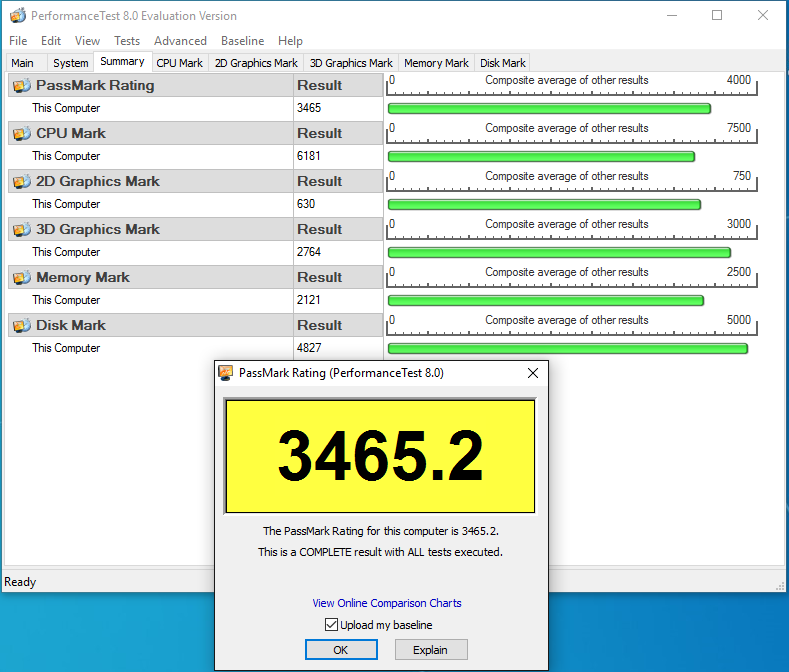
Task: Click the 2D Graphics Mark green bar
Action: pyautogui.click(x=544, y=204)
